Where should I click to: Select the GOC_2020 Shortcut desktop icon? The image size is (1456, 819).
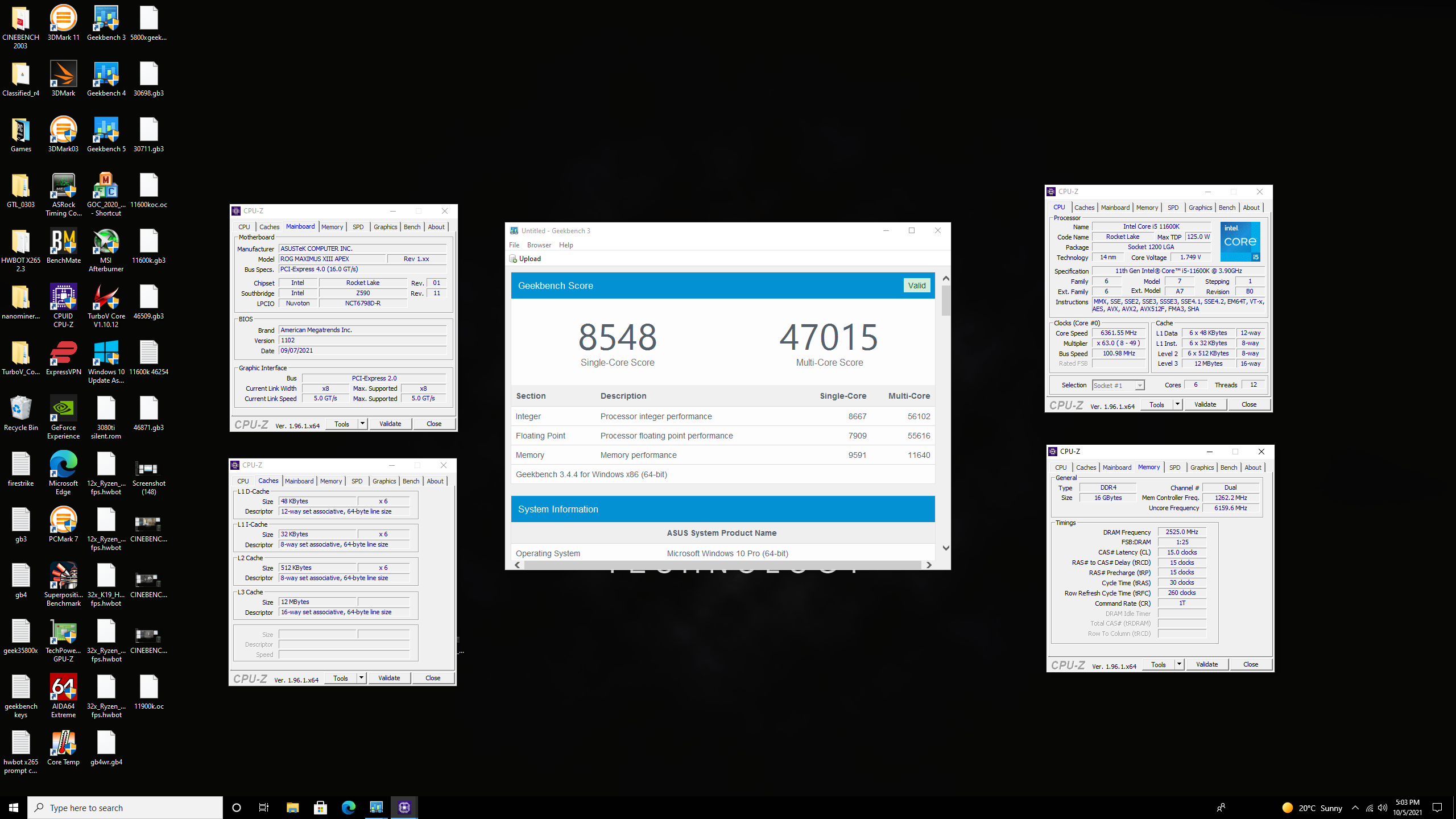point(106,195)
